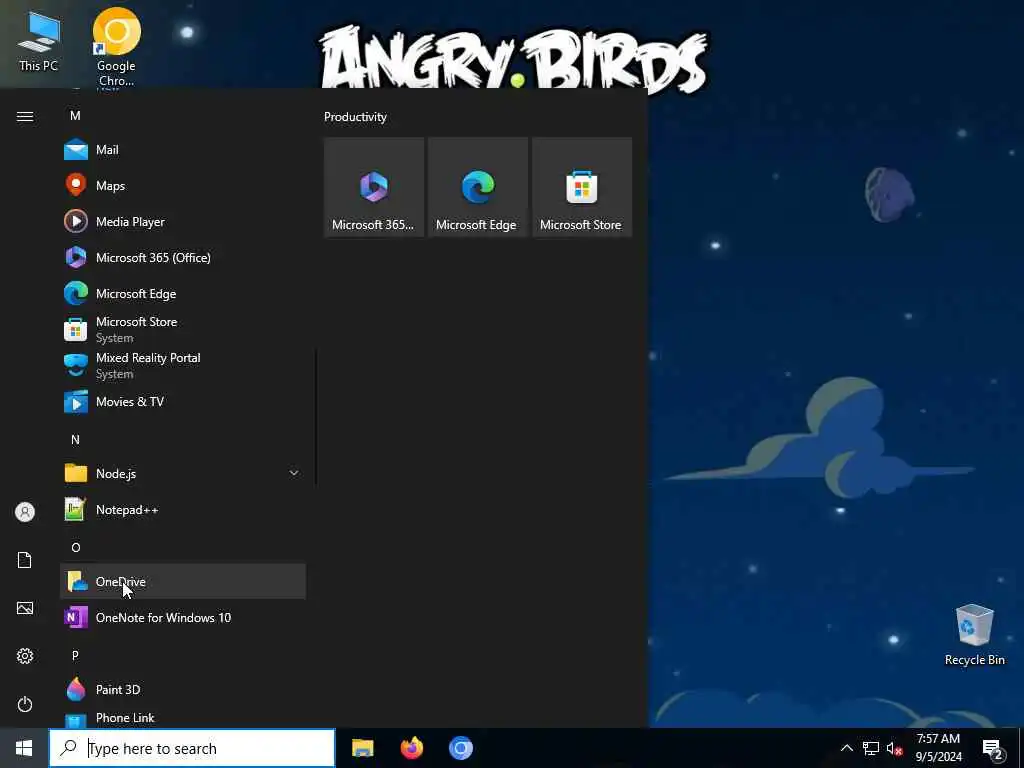1024x768 pixels.
Task: Jump to letter M section header
Action: click(75, 116)
